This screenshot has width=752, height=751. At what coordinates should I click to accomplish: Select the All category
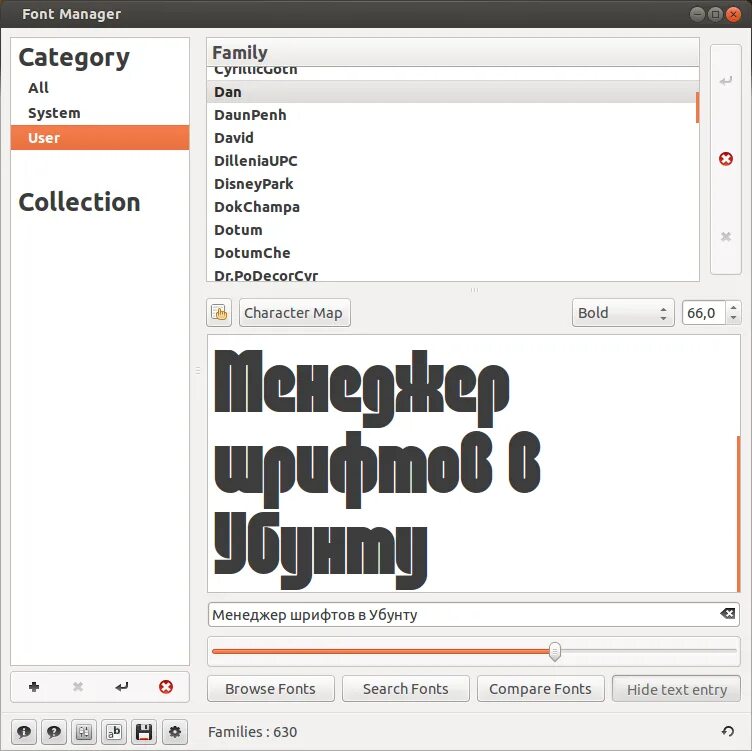[100, 88]
